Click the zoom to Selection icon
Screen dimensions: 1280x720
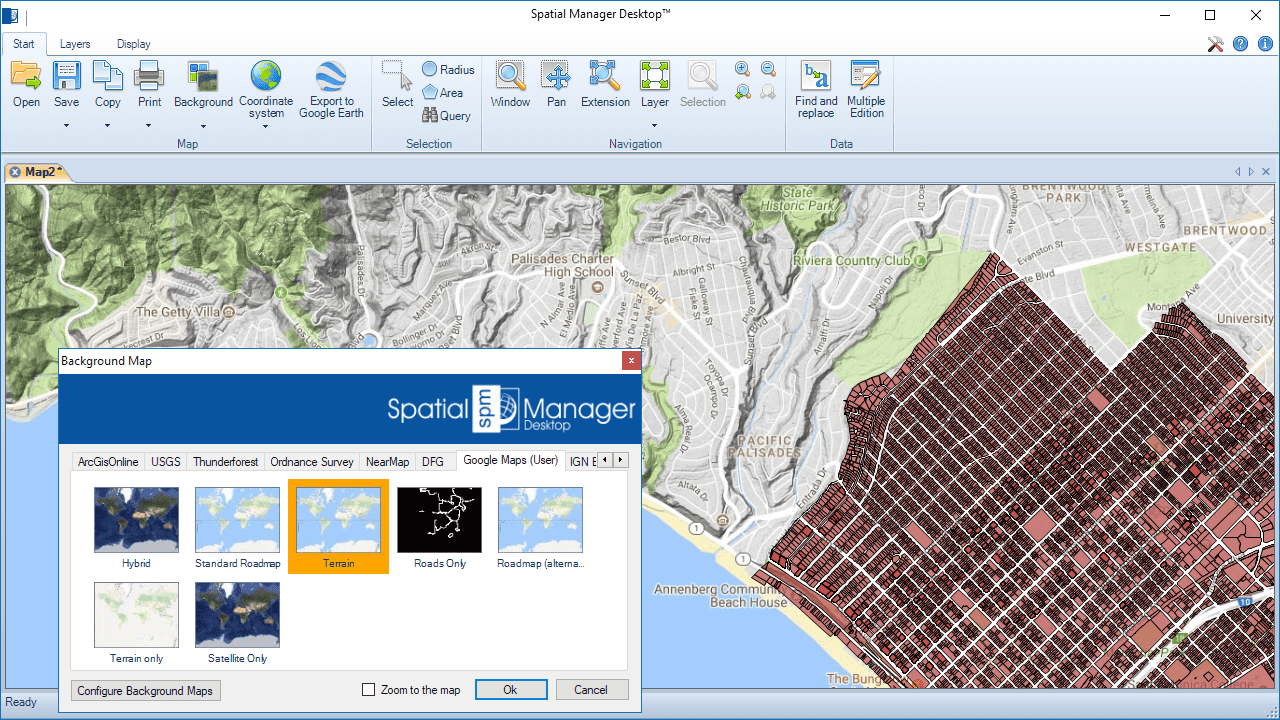[703, 76]
